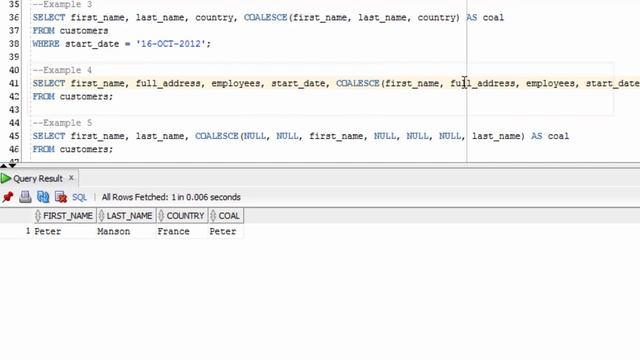Click the delete row red X icon

pyautogui.click(x=61, y=197)
